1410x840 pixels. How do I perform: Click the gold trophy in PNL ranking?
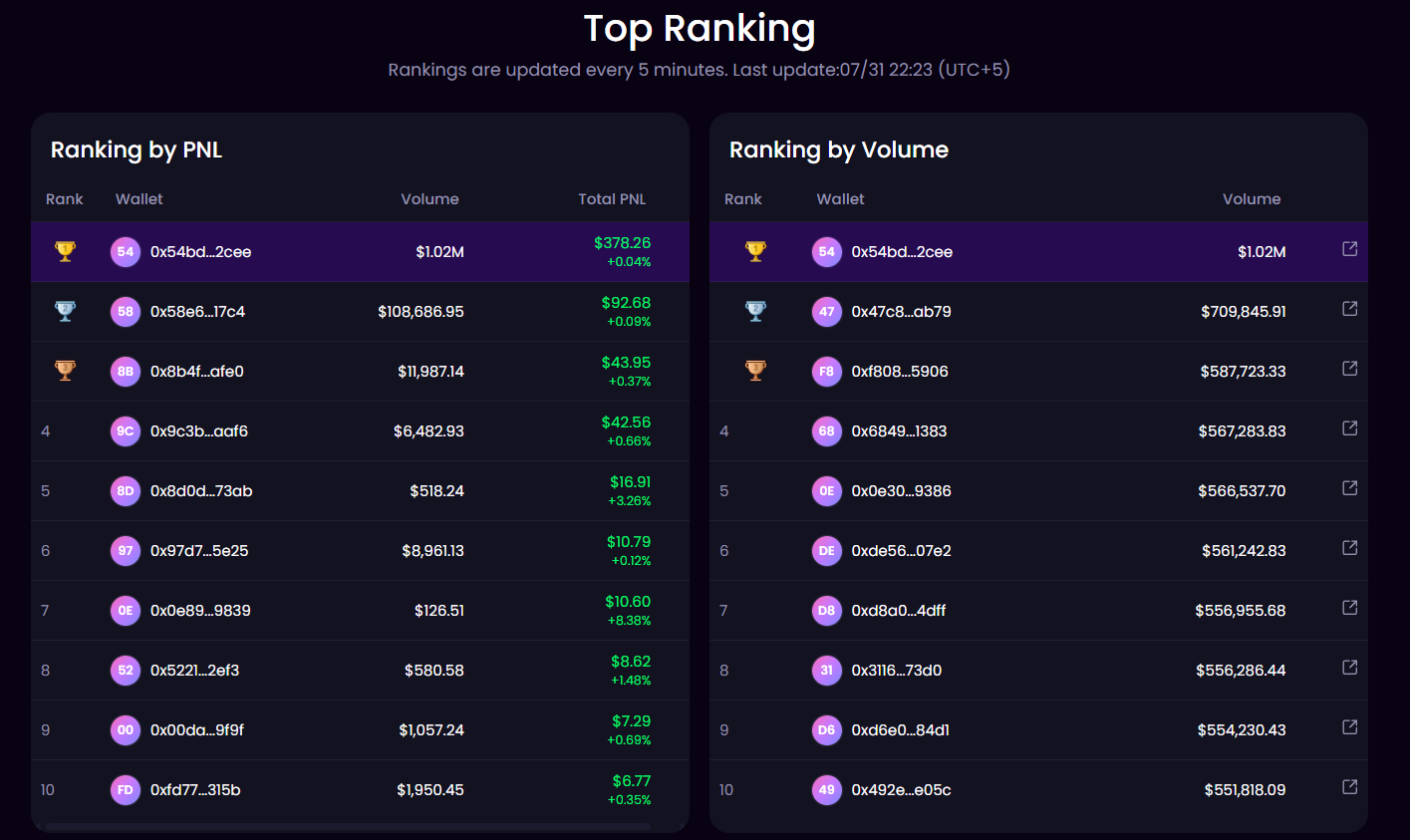pyautogui.click(x=65, y=251)
